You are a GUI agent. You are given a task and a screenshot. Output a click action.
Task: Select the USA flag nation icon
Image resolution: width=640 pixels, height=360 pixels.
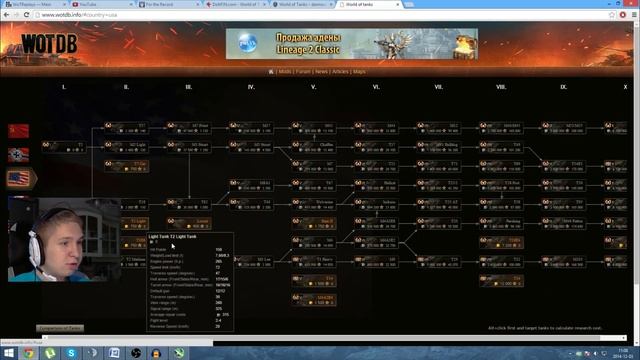pos(20,178)
